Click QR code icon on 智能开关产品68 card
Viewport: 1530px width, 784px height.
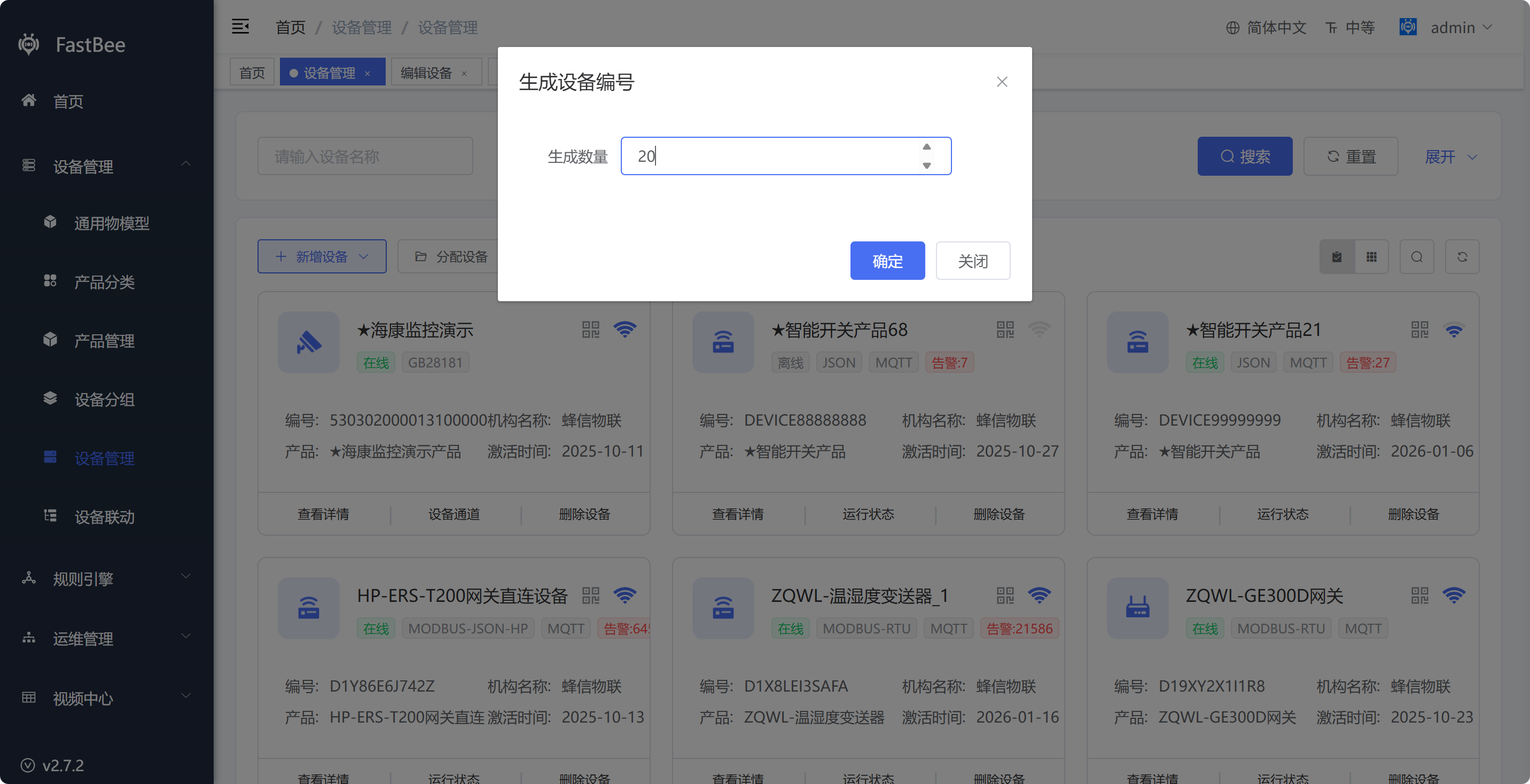click(1005, 330)
